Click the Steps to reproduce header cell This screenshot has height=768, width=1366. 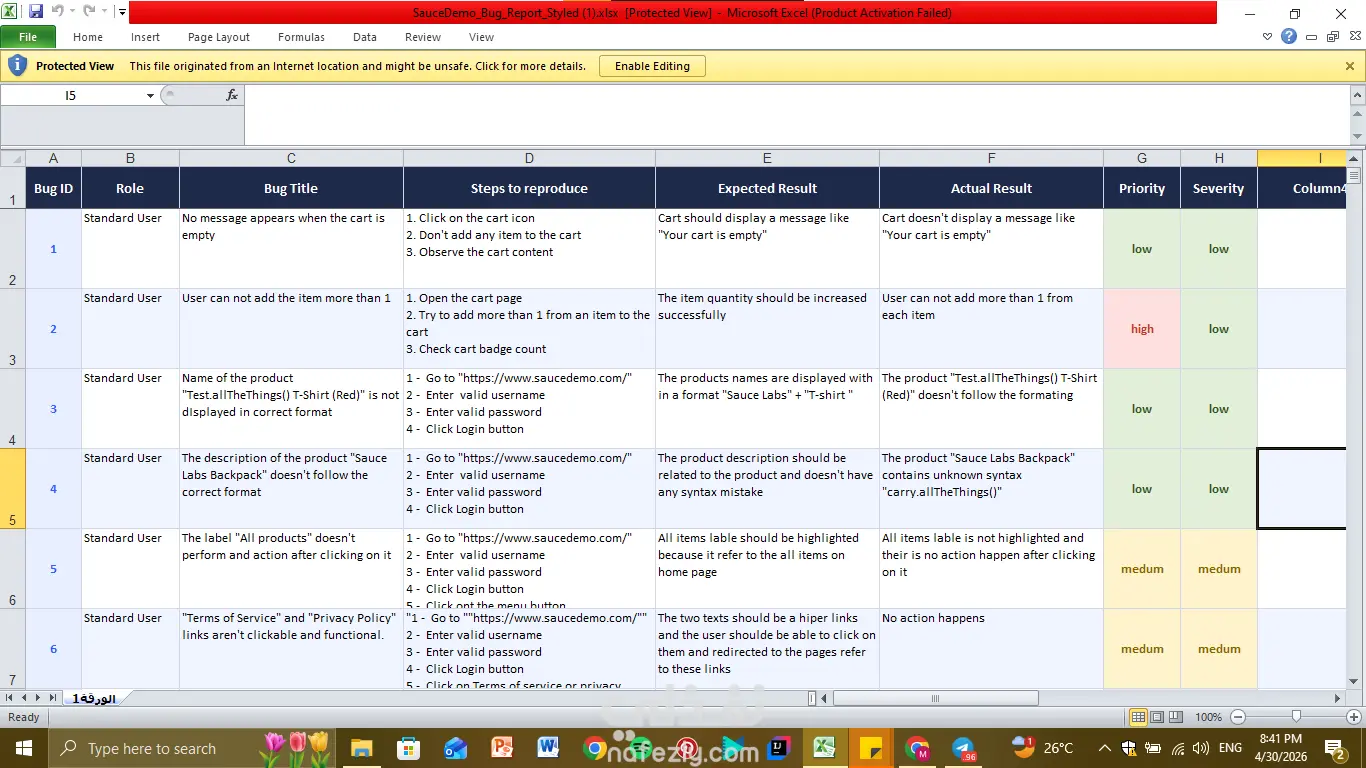click(x=529, y=188)
